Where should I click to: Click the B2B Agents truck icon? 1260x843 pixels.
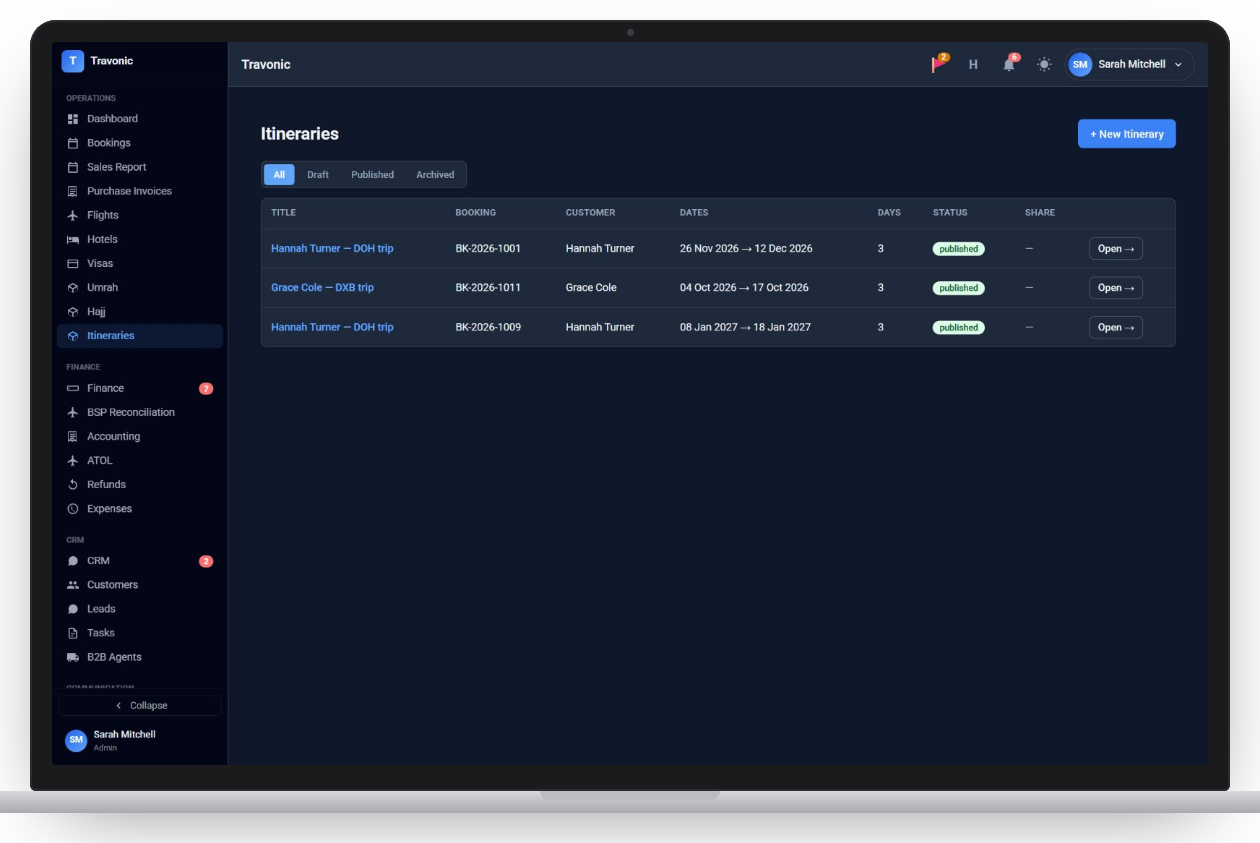point(73,657)
